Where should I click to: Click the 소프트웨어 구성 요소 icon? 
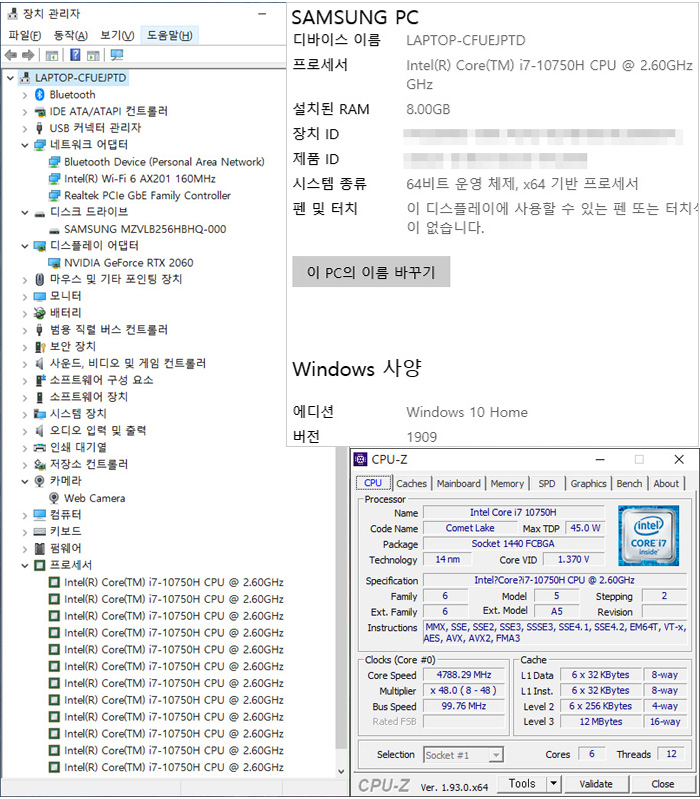tap(40, 380)
